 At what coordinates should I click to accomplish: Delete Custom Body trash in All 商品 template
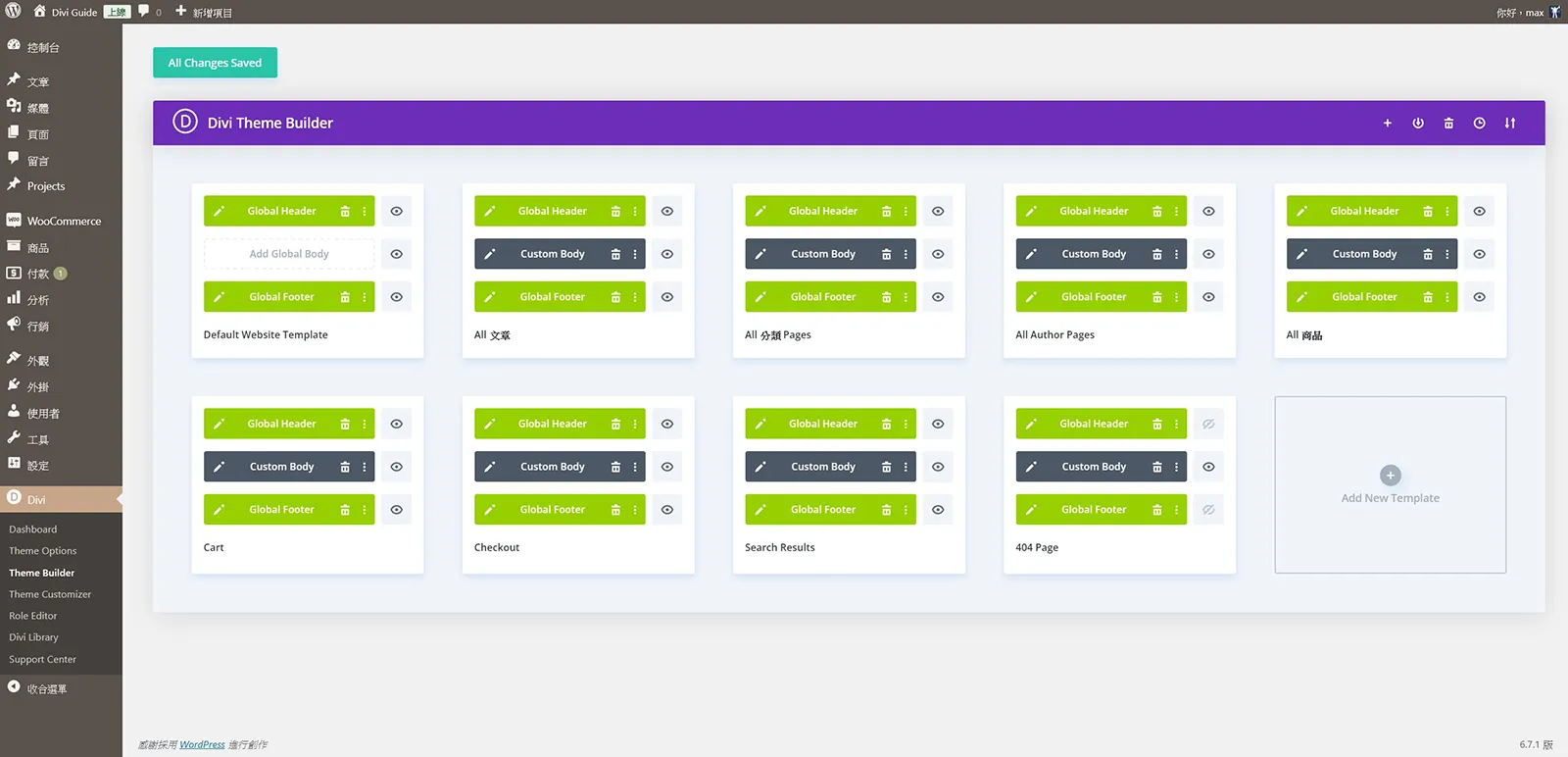pos(1428,254)
